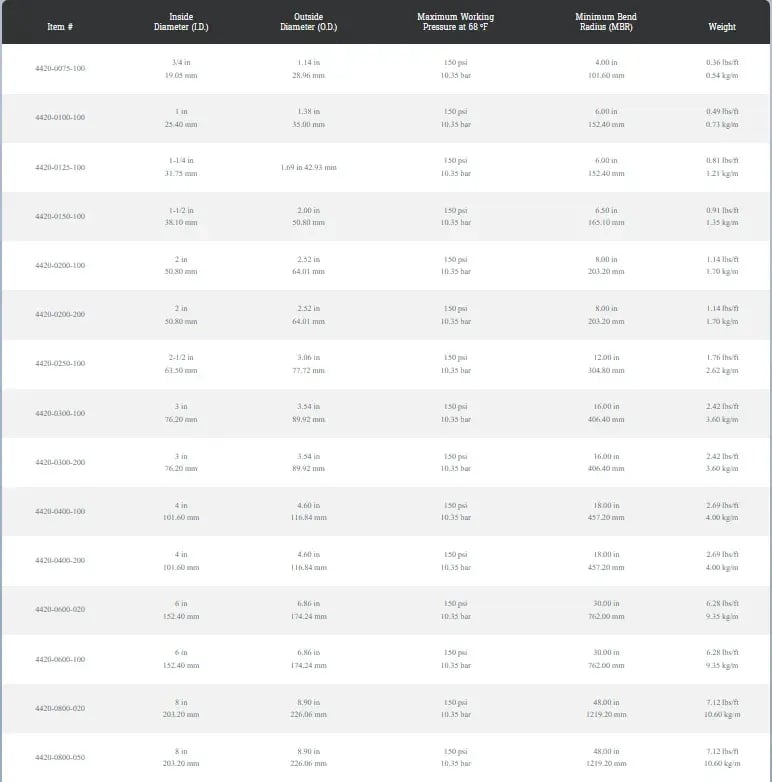Click the Minimum Bend Radius header
The image size is (772, 782).
[x=606, y=22]
